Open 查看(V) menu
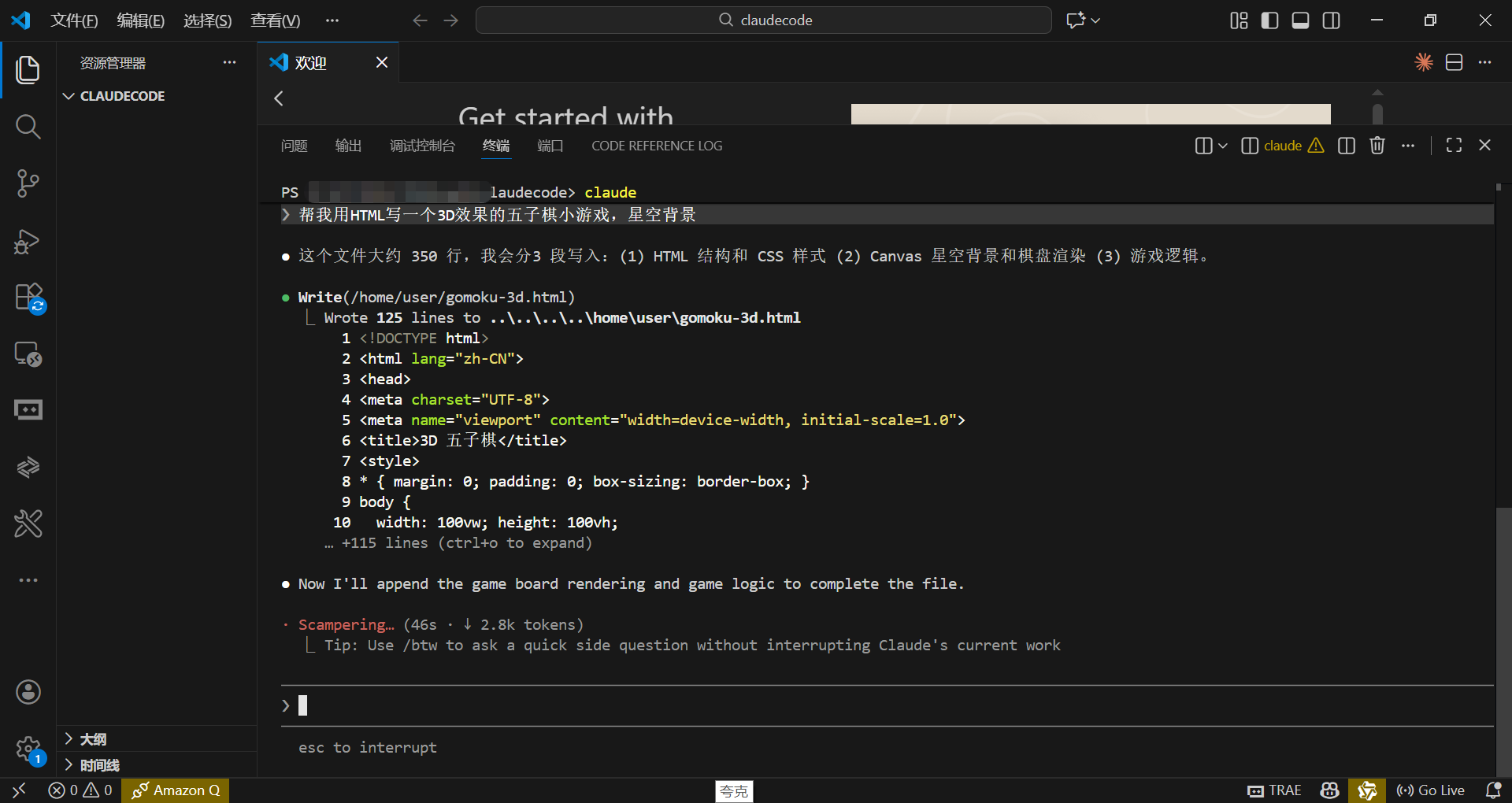 [x=276, y=20]
